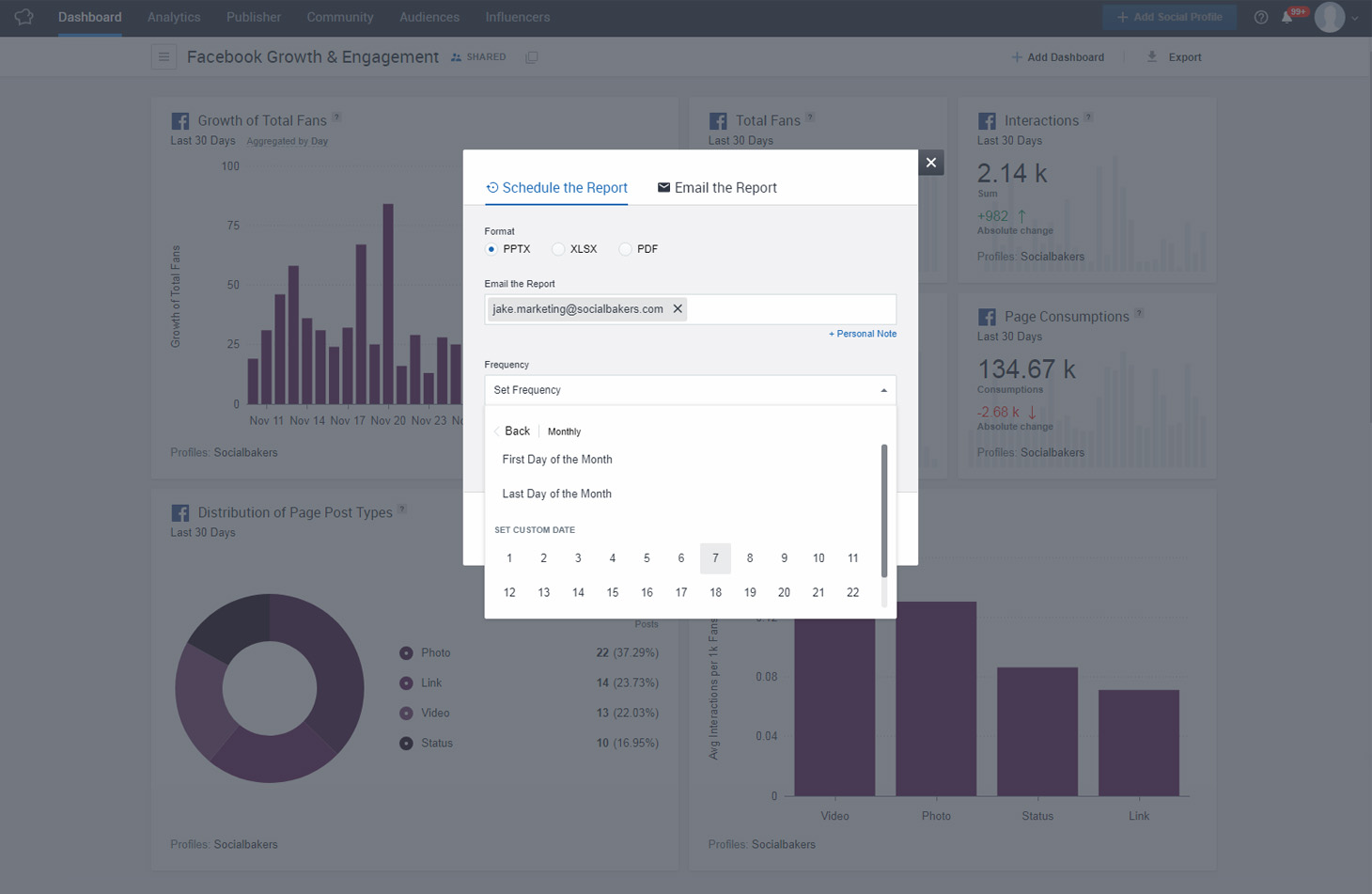Select custom date 20

click(784, 593)
